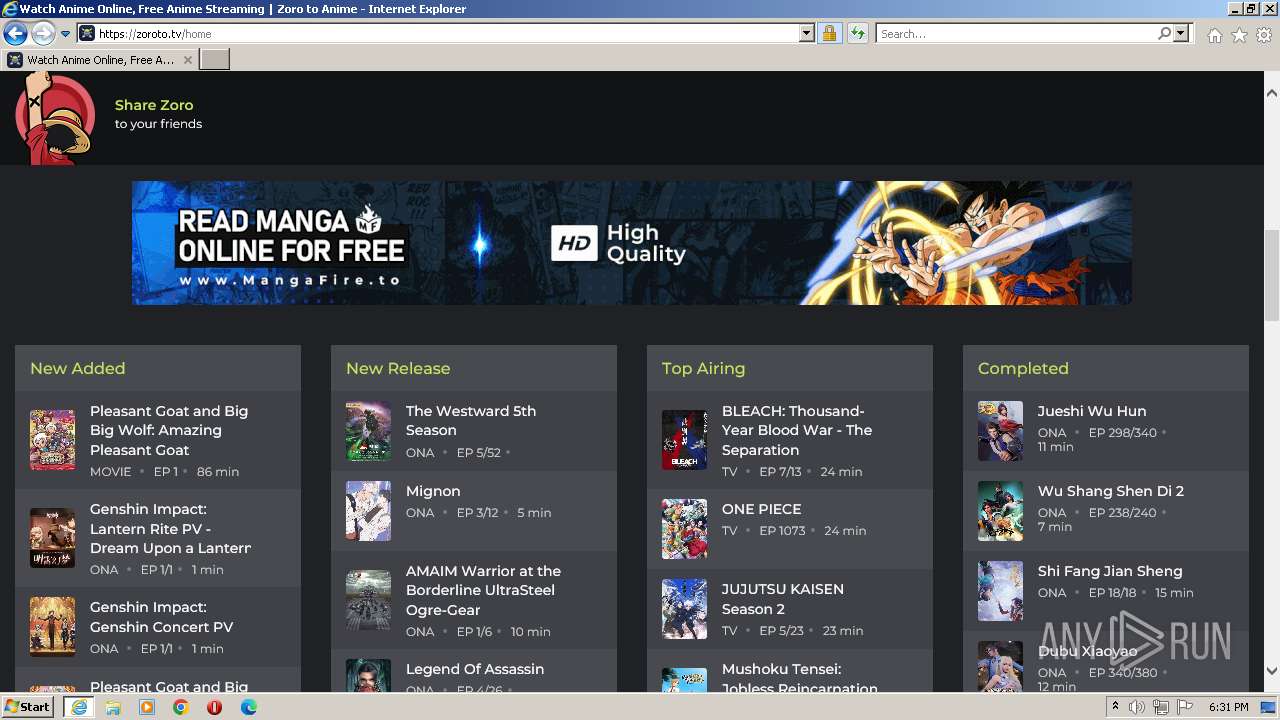Click Lantern Rite PV thumbnail
Image resolution: width=1280 pixels, height=720 pixels.
52,538
